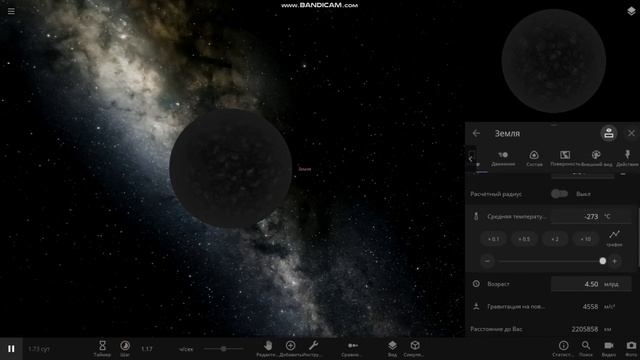Adjust the simulation speed slider
Image resolution: width=640 pixels, height=360 pixels.
[223, 349]
